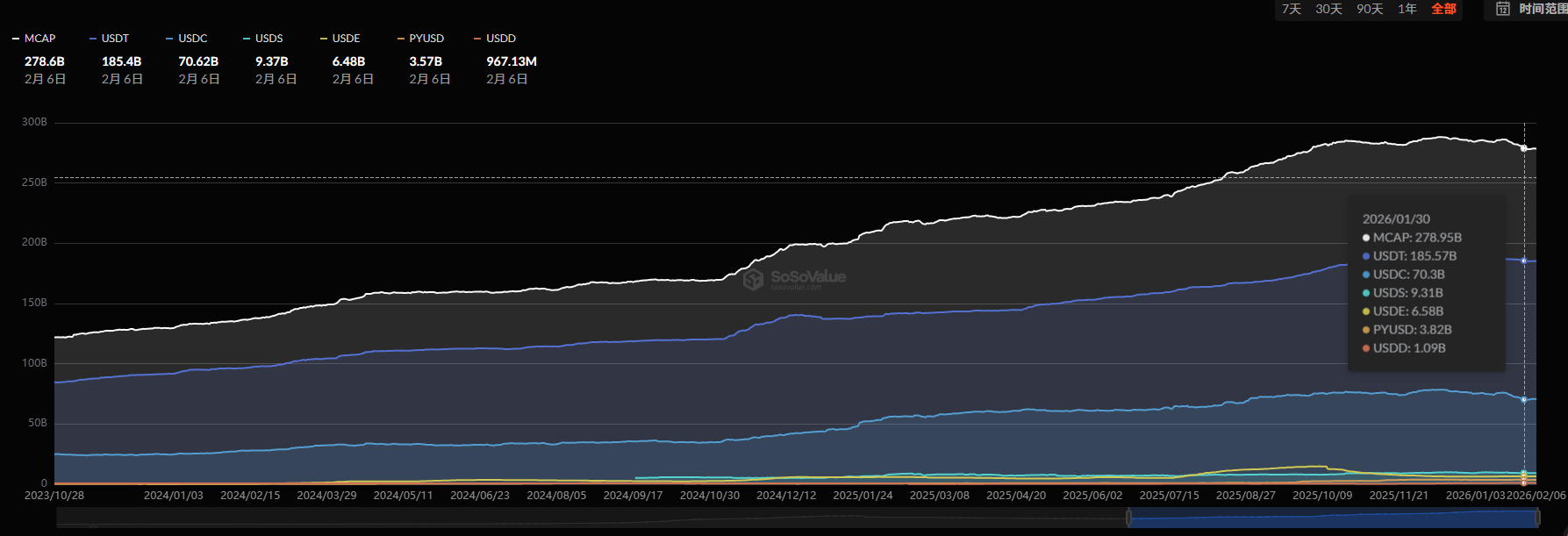The height and width of the screenshot is (536, 1568).
Task: Toggle PYUSD legend entry
Action: tap(420, 39)
